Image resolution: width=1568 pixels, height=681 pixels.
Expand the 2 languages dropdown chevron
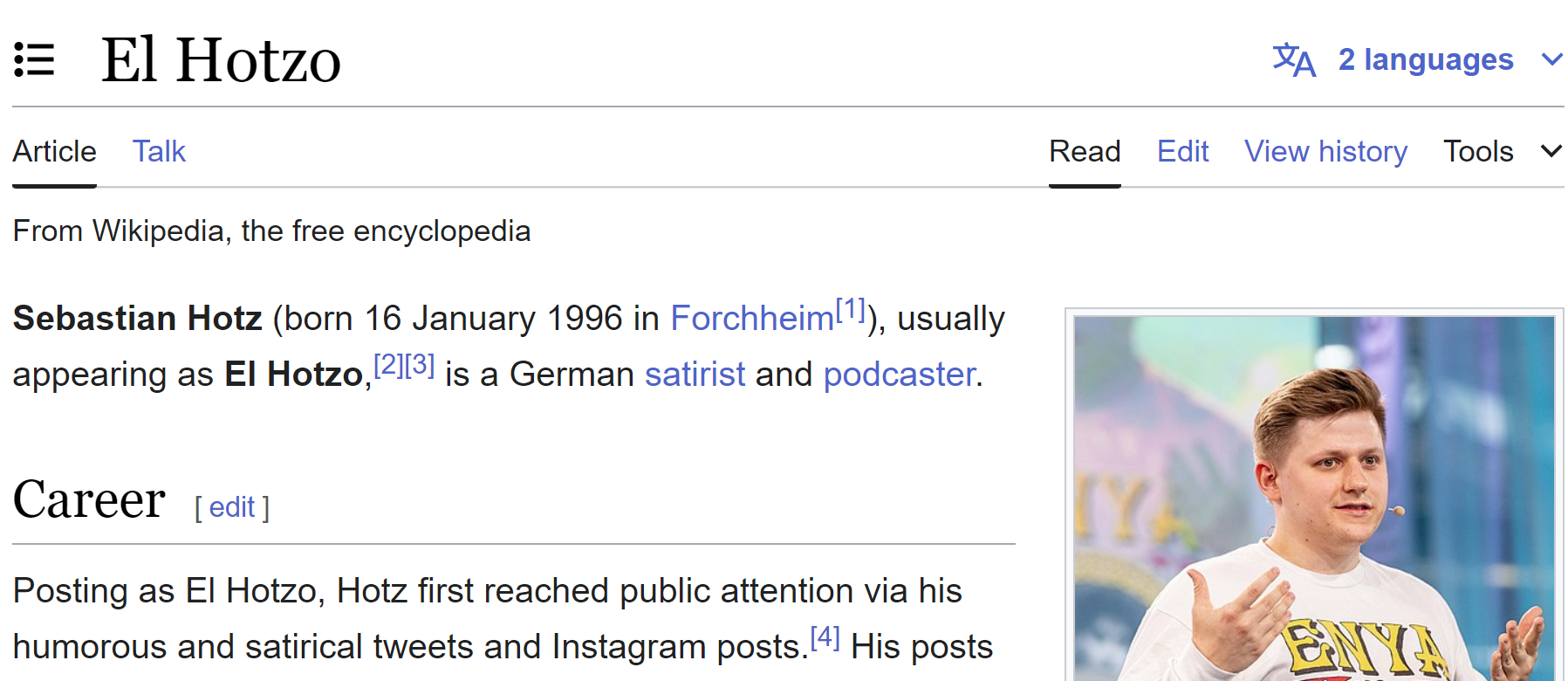(1551, 60)
